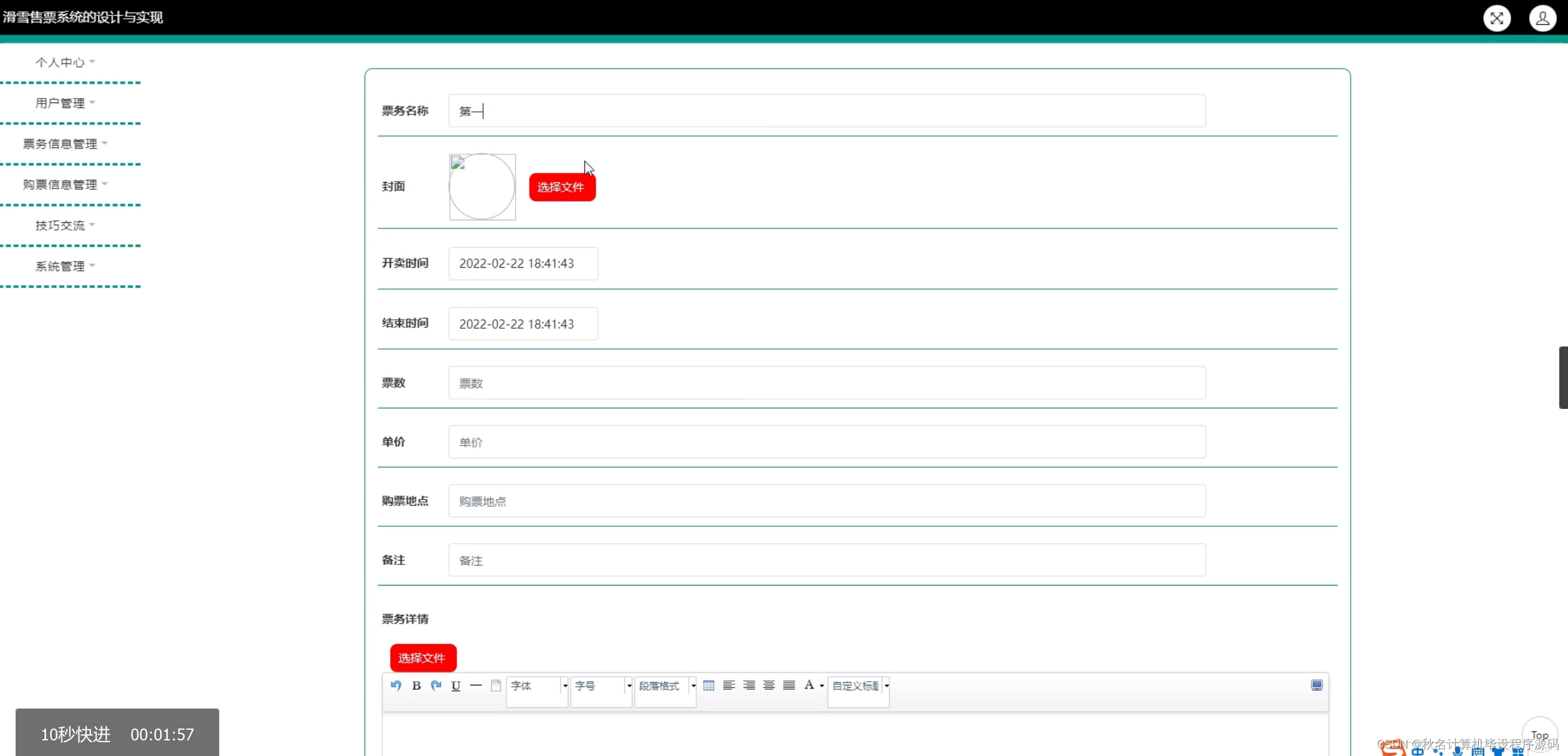
Task: Click 选择文件 button under 票务详情
Action: [423, 658]
